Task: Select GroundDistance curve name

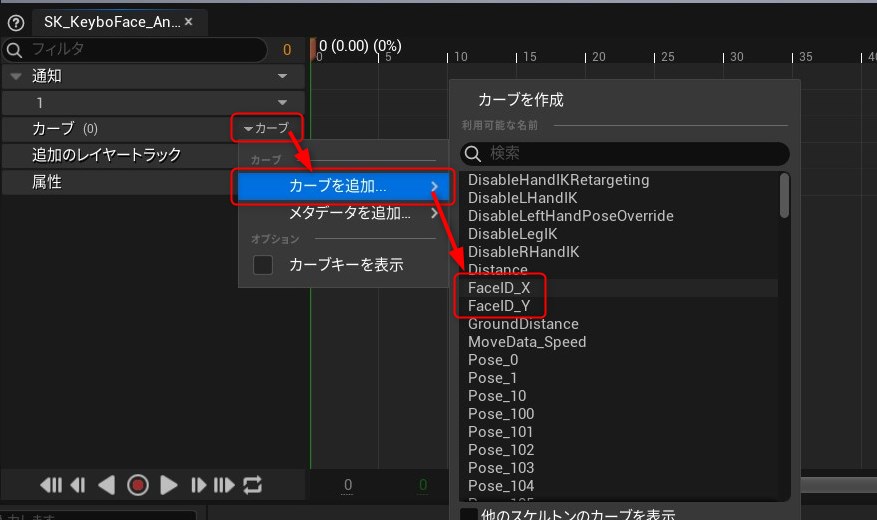Action: [x=523, y=324]
